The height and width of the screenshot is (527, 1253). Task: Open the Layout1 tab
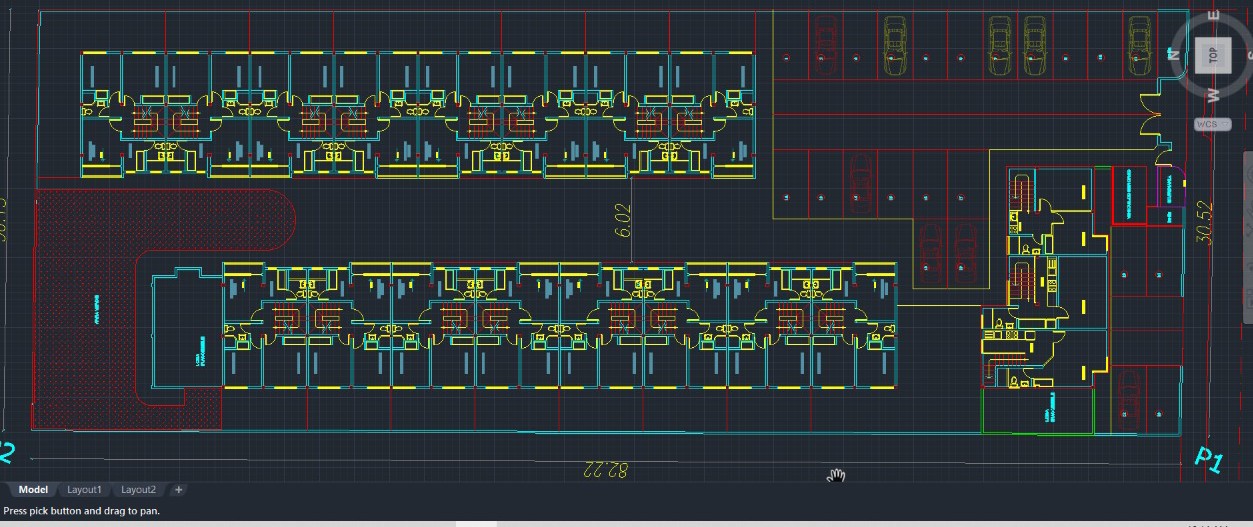[84, 490]
